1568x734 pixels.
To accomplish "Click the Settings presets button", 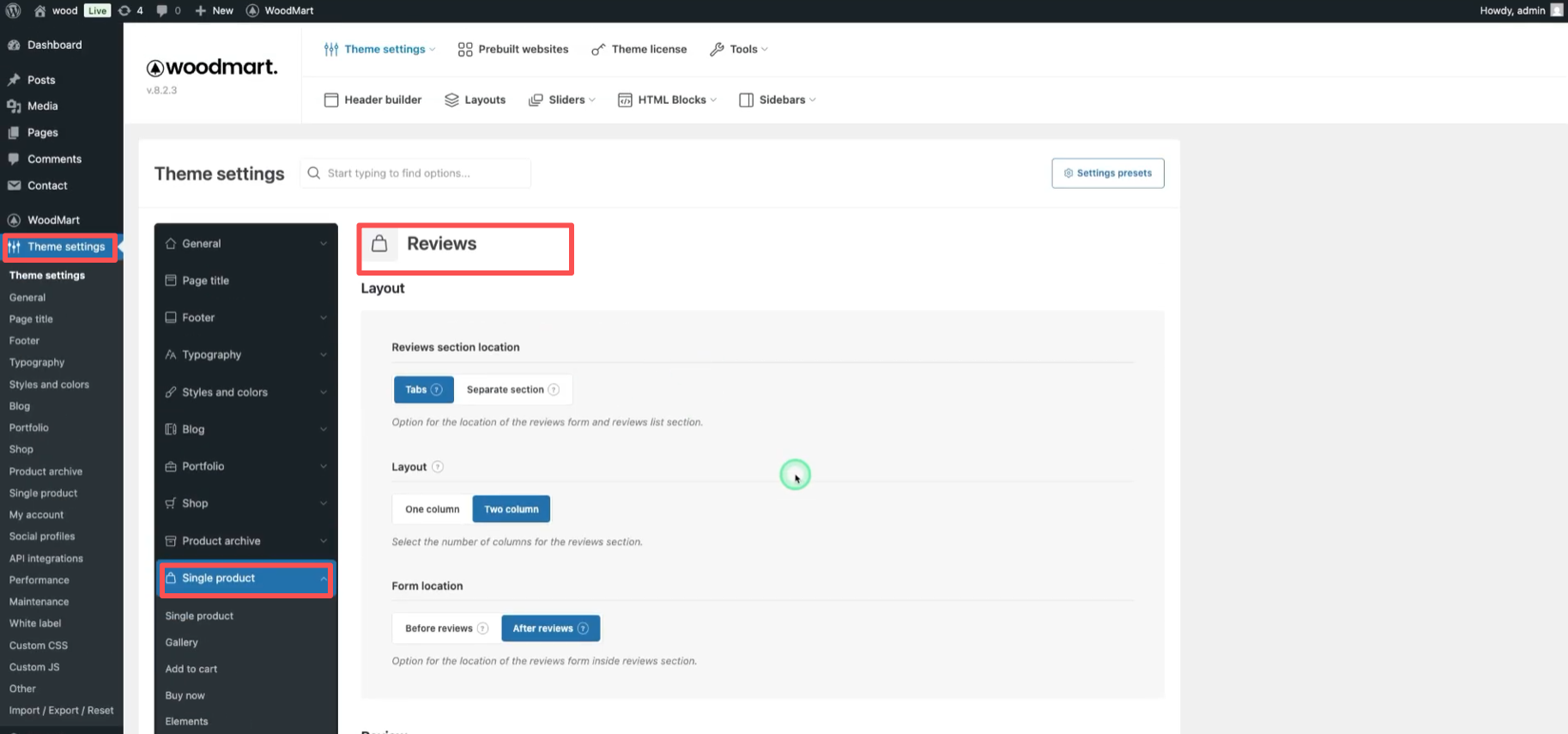I will pyautogui.click(x=1107, y=173).
